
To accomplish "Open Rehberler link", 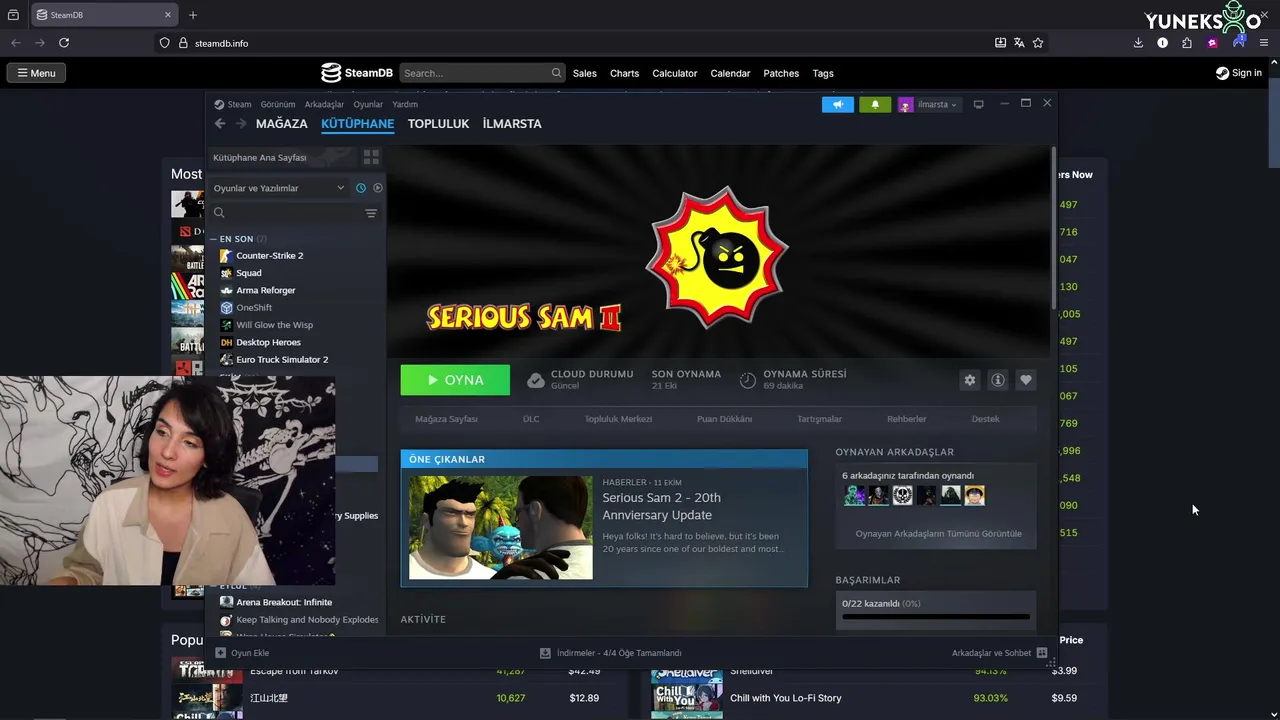I will (906, 419).
